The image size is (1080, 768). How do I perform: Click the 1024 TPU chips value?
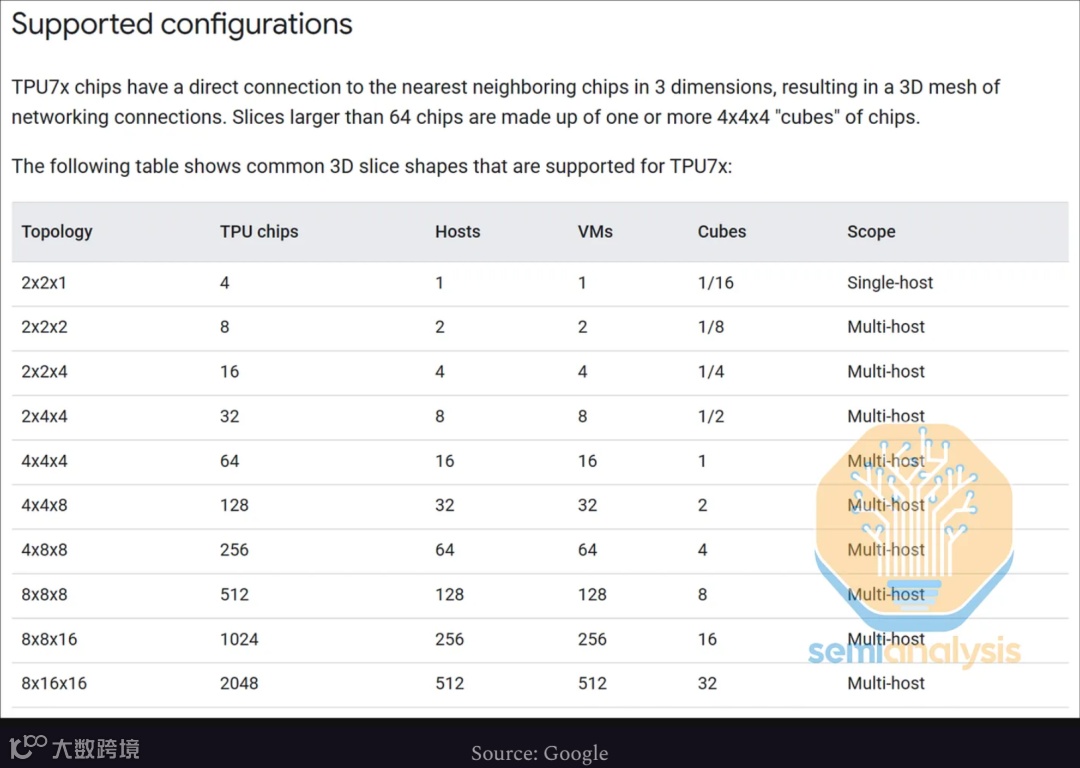239,639
